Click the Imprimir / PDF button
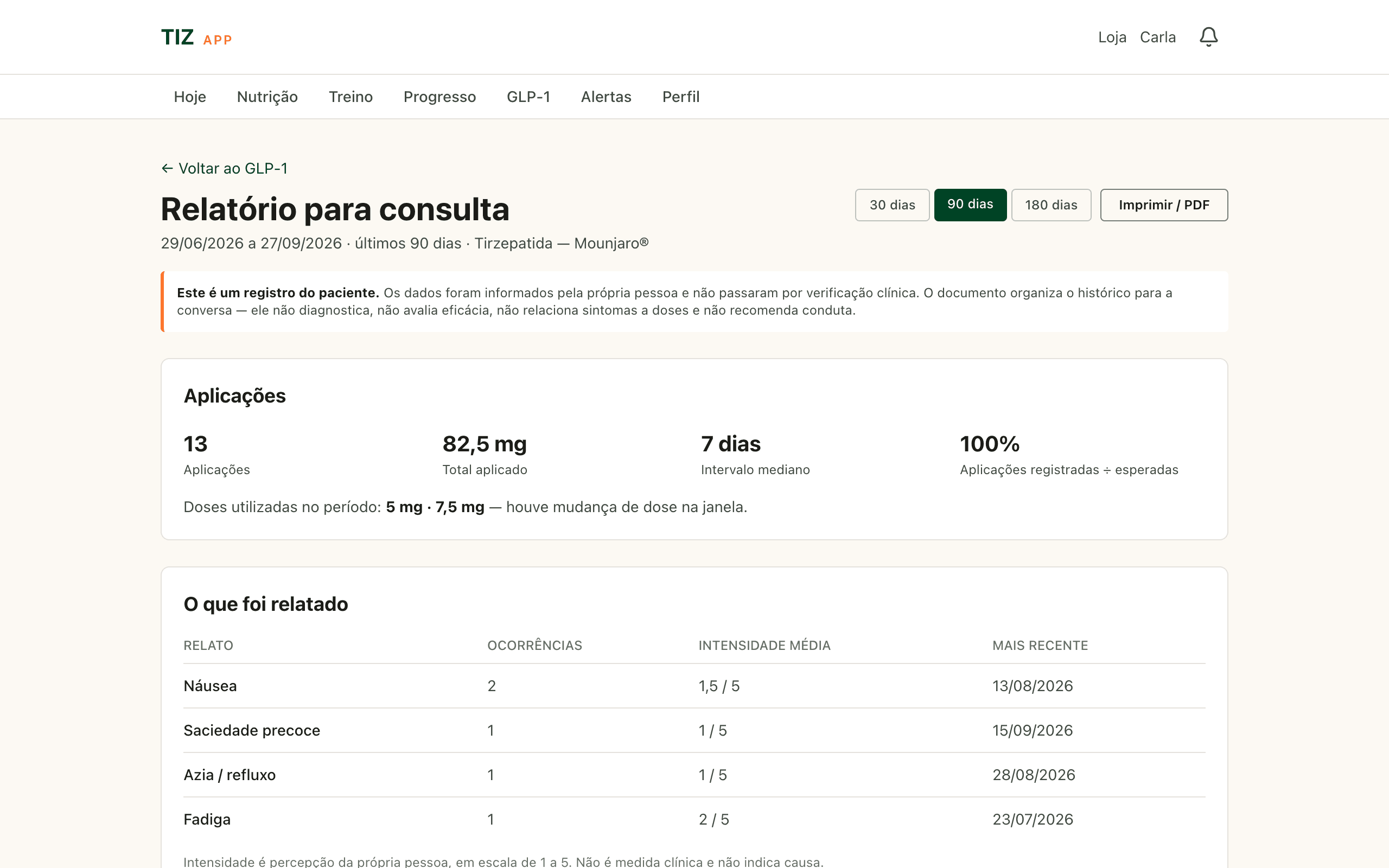Image resolution: width=1389 pixels, height=868 pixels. pos(1164,205)
